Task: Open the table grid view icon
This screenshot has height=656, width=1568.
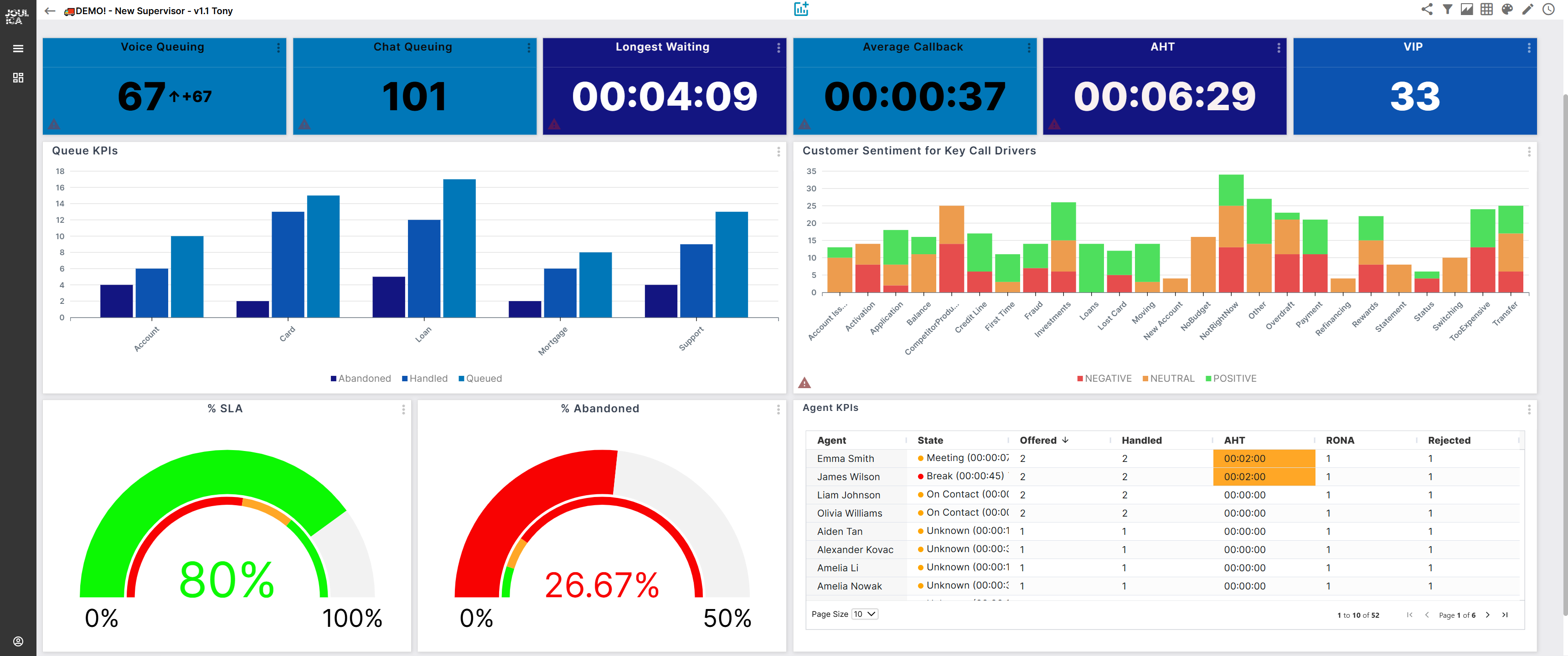Action: (x=1487, y=10)
